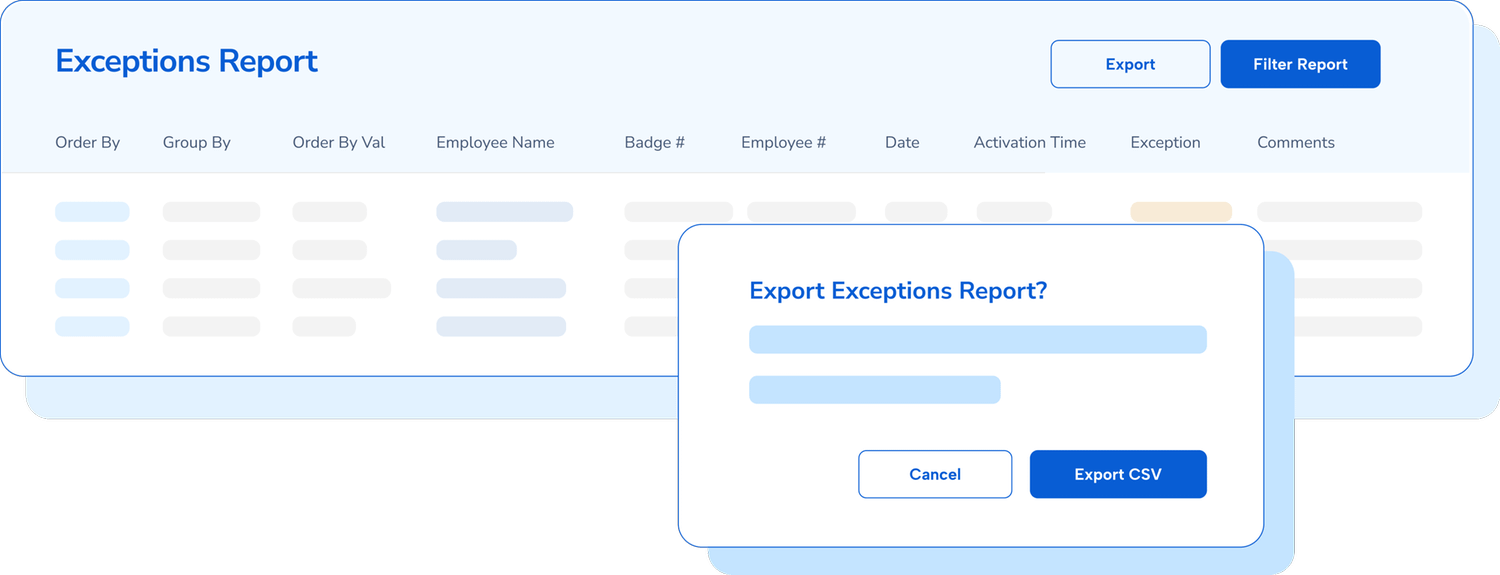This screenshot has width=1500, height=575.
Task: Sort the table by Date column
Action: tap(901, 142)
